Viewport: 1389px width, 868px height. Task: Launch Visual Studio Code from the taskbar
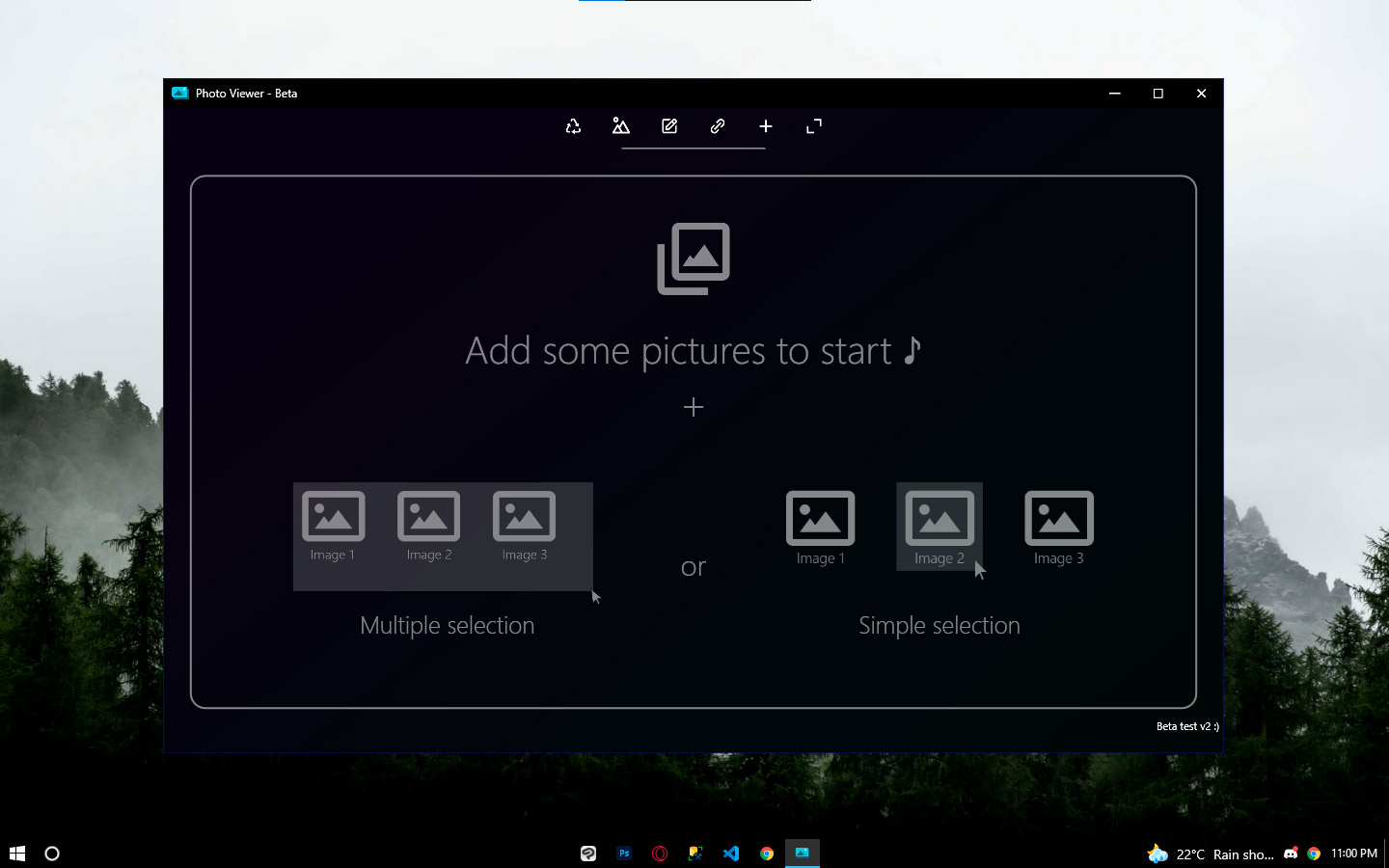pyautogui.click(x=731, y=854)
